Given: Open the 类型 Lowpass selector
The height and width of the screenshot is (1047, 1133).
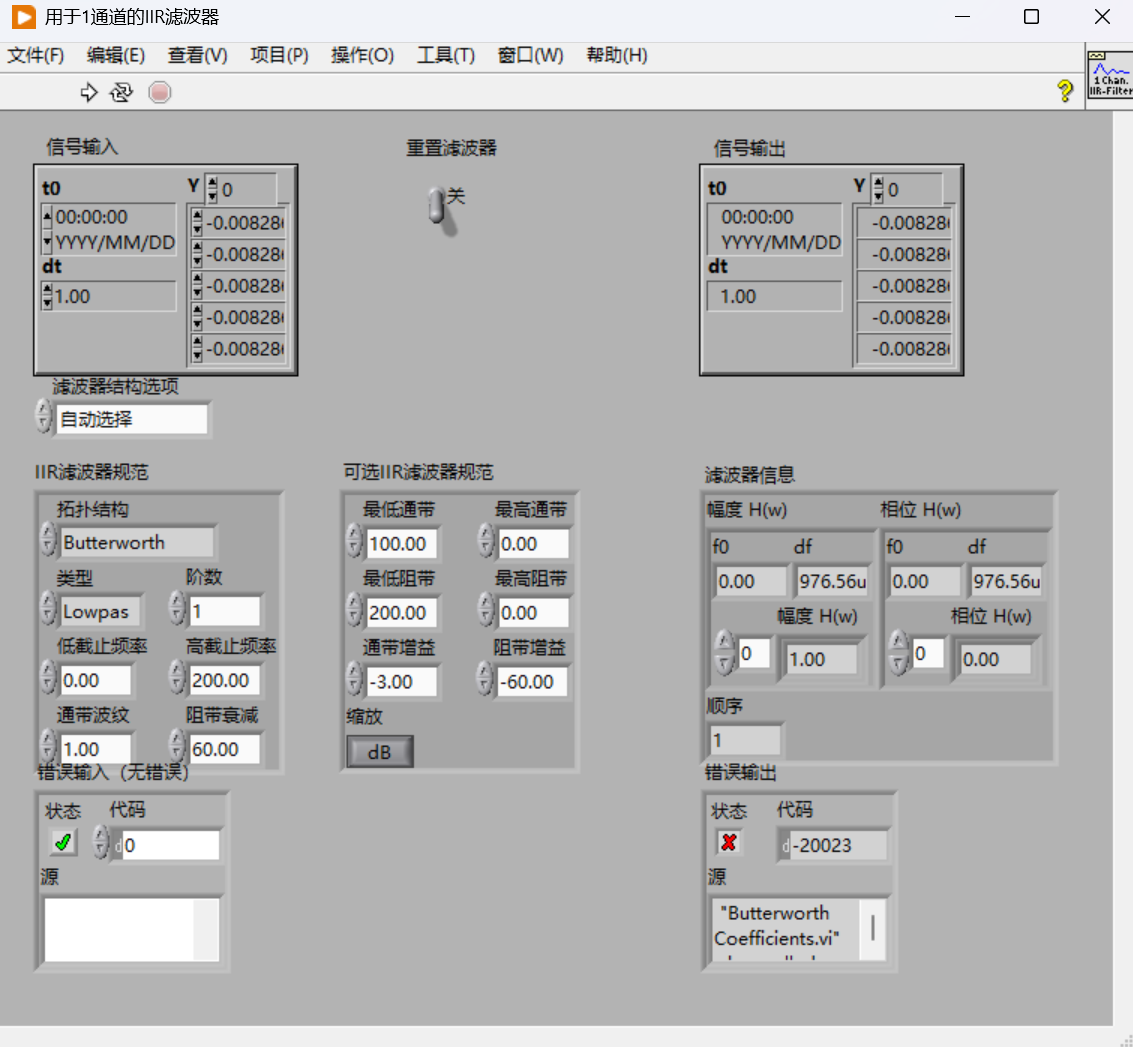Looking at the screenshot, I should pos(100,611).
